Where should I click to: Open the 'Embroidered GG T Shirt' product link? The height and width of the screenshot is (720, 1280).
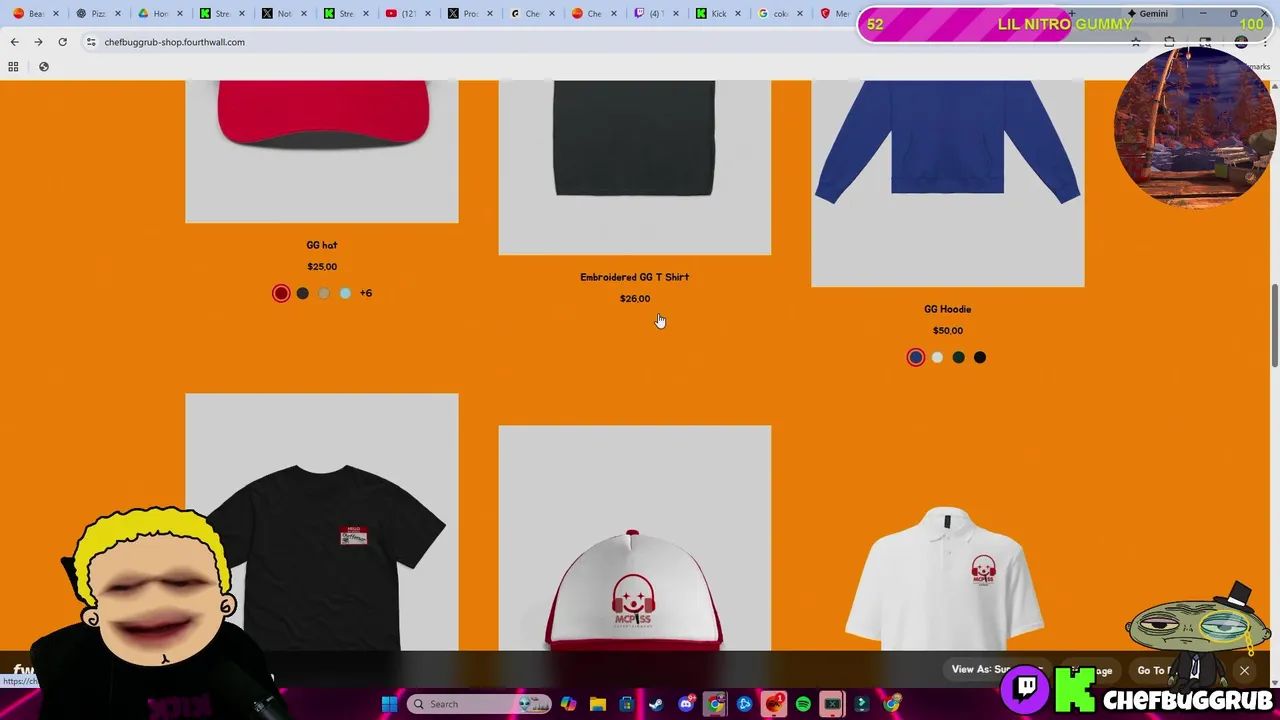click(635, 277)
